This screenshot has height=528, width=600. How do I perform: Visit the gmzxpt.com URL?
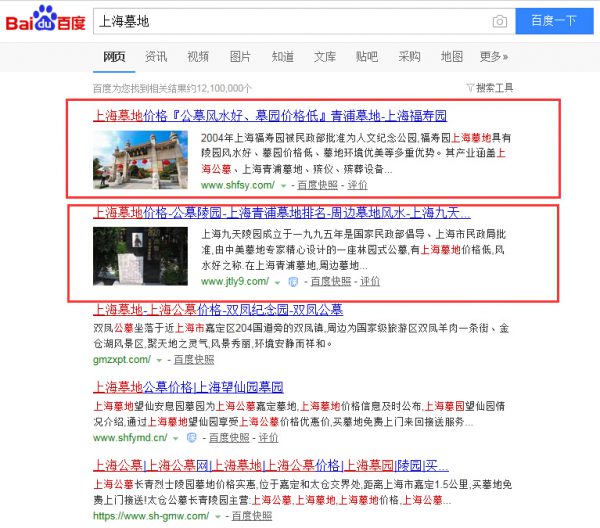(x=122, y=360)
